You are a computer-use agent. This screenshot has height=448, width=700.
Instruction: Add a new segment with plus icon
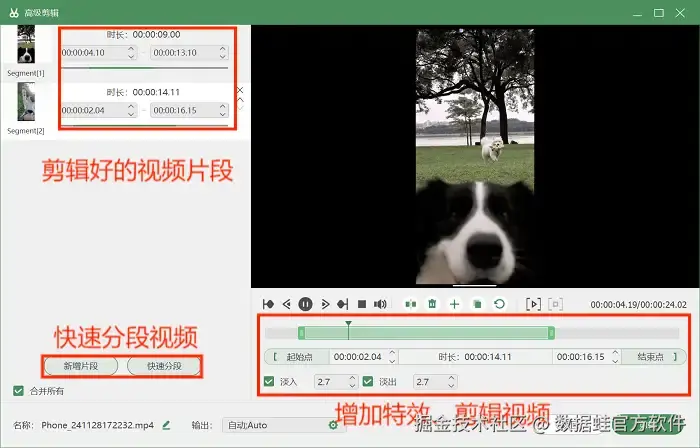(454, 304)
